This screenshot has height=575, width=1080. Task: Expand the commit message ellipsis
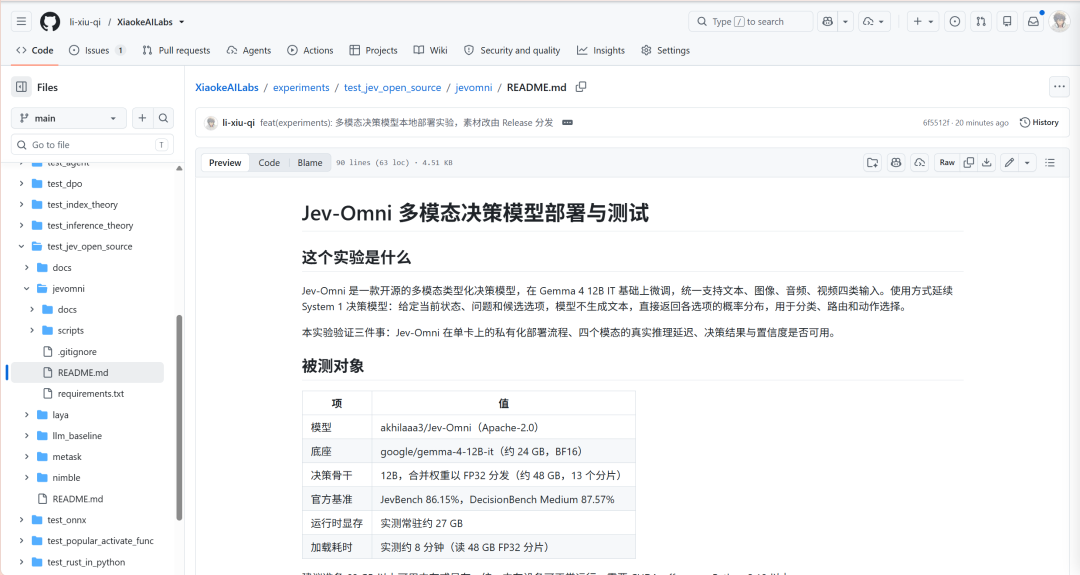click(x=568, y=123)
